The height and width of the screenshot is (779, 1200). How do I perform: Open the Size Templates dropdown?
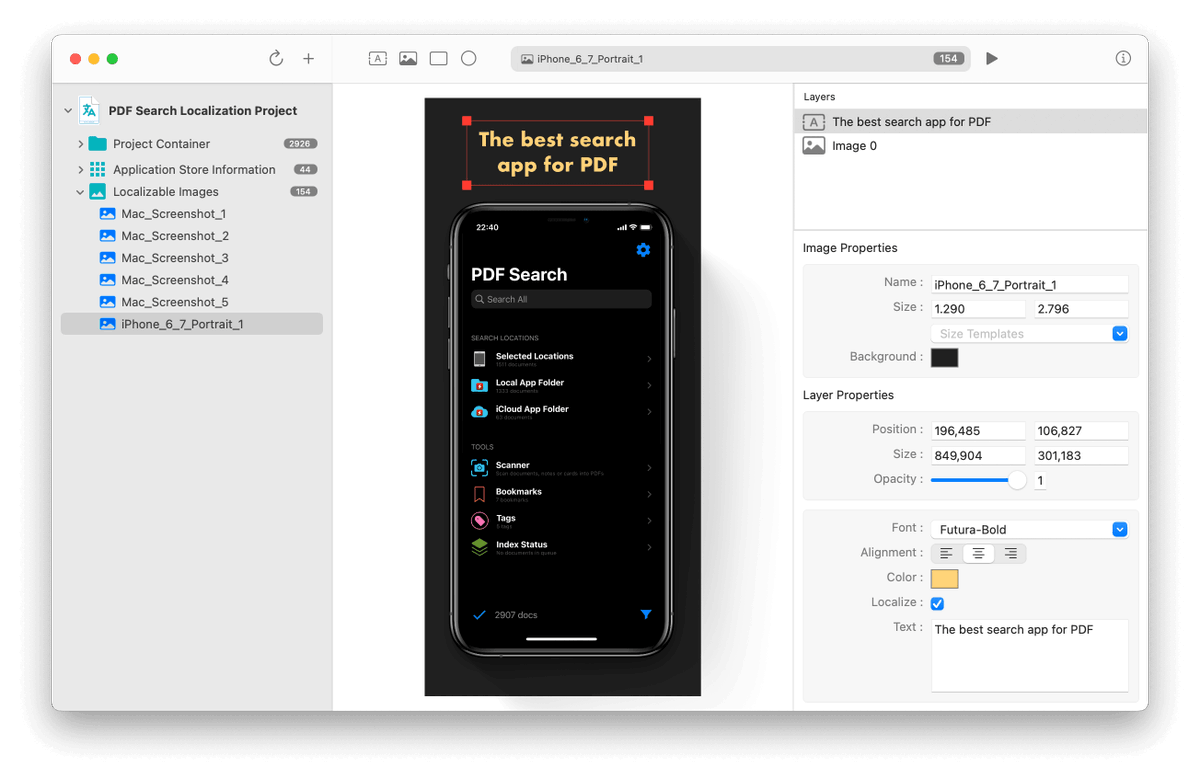tap(1029, 334)
